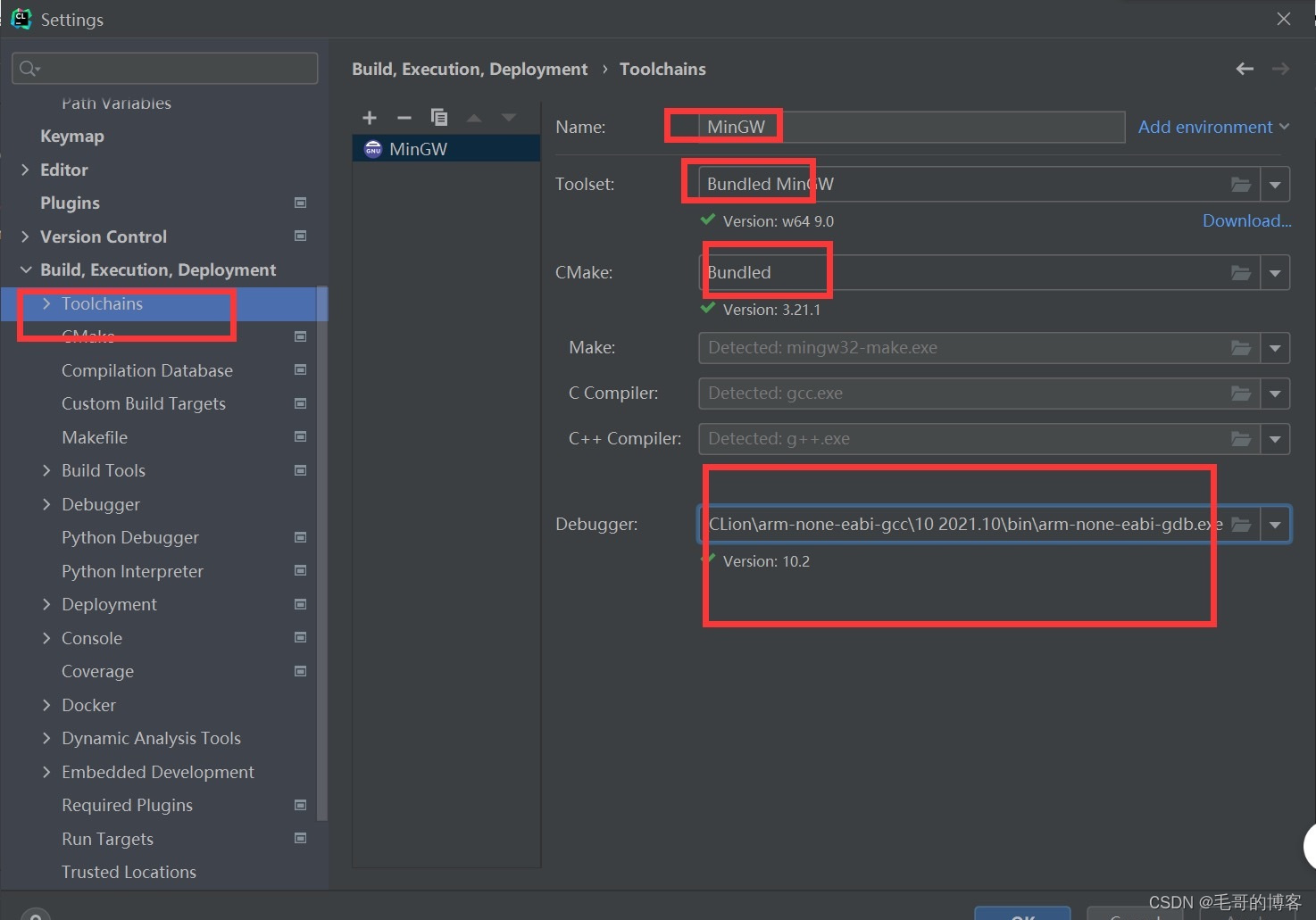Click the Download... link
This screenshot has width=1316, height=920.
tap(1246, 220)
